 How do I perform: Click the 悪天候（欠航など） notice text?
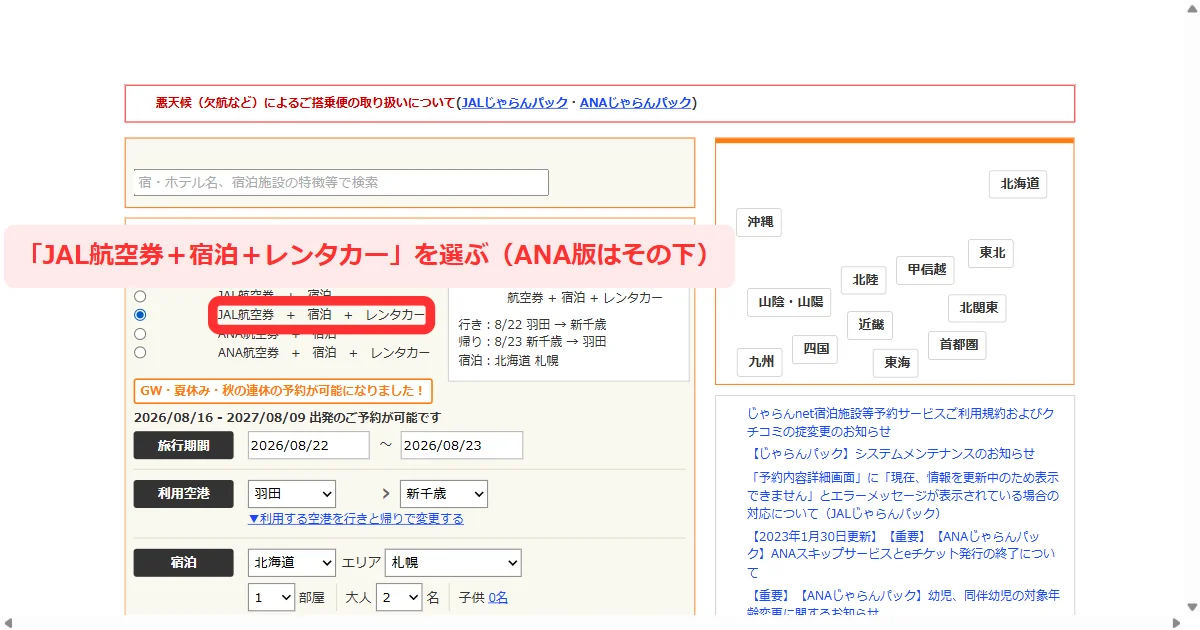(x=305, y=103)
